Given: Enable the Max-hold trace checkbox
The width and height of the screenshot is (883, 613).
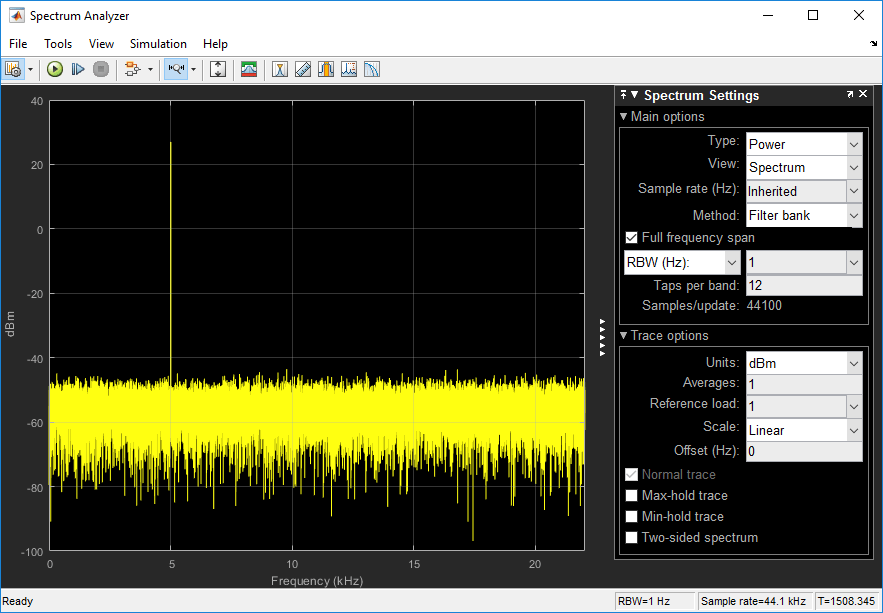Looking at the screenshot, I should click(631, 496).
